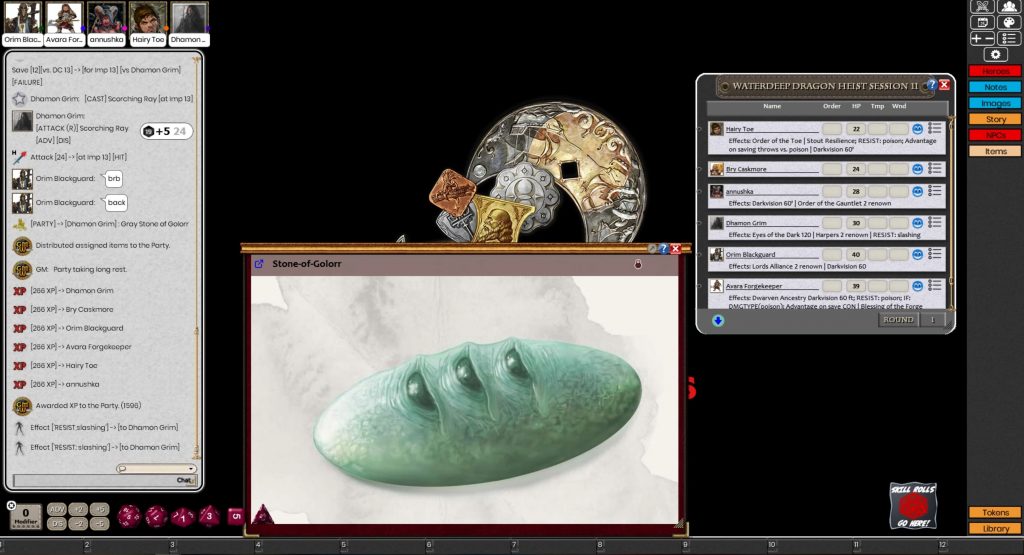Open the Combat Tracker crossed-swords icon
Image resolution: width=1024 pixels, height=555 pixels.
click(982, 7)
